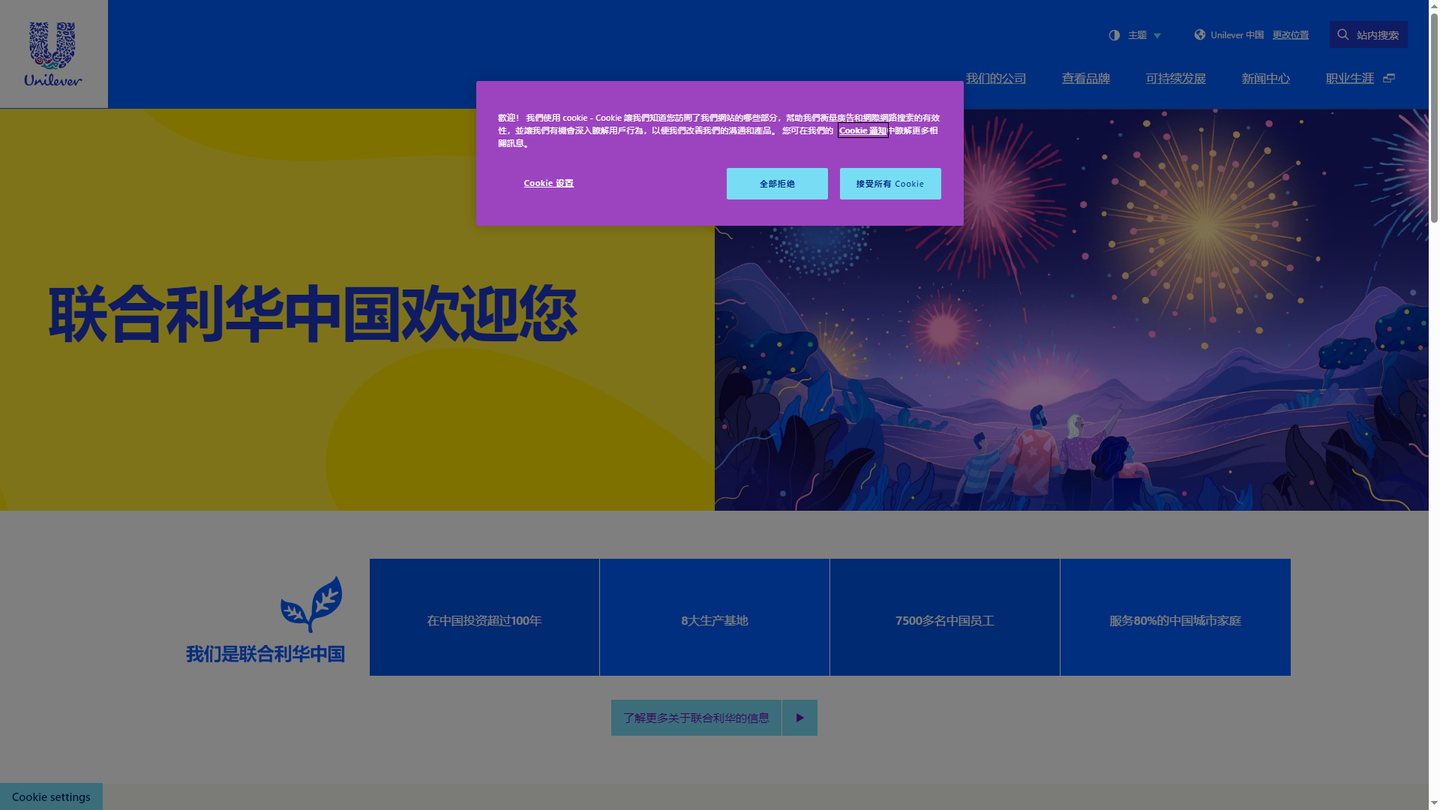Click the 服务80%的中国城市家庭 tile
Viewport: 1440px width, 810px height.
pos(1175,617)
